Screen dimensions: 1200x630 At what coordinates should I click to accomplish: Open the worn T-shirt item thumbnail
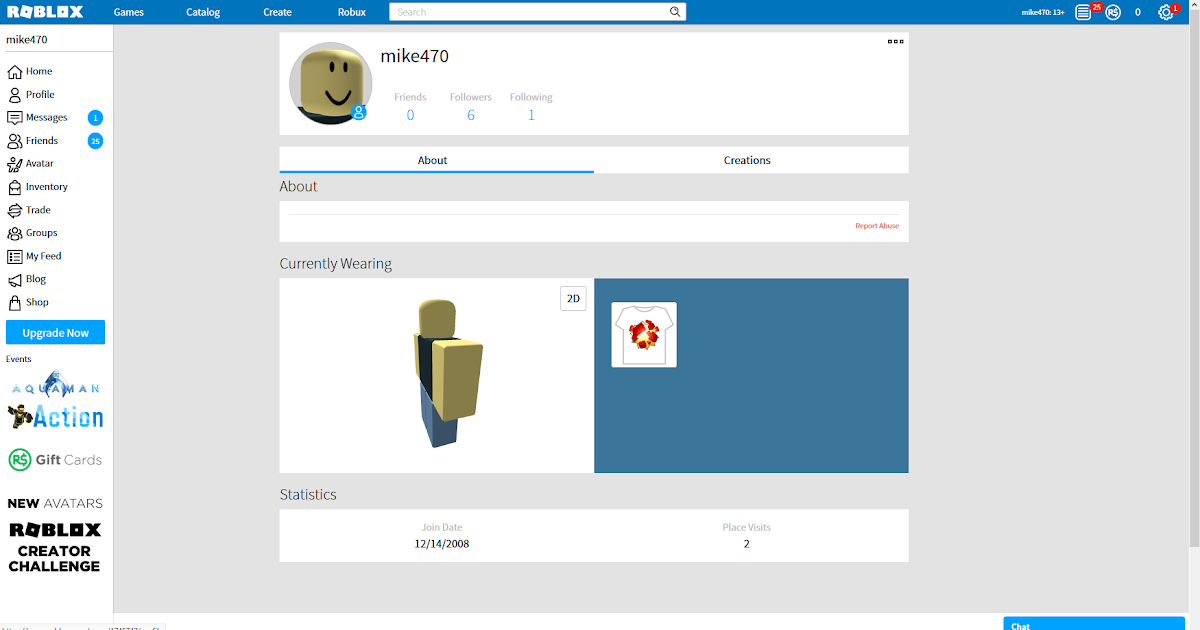click(644, 335)
